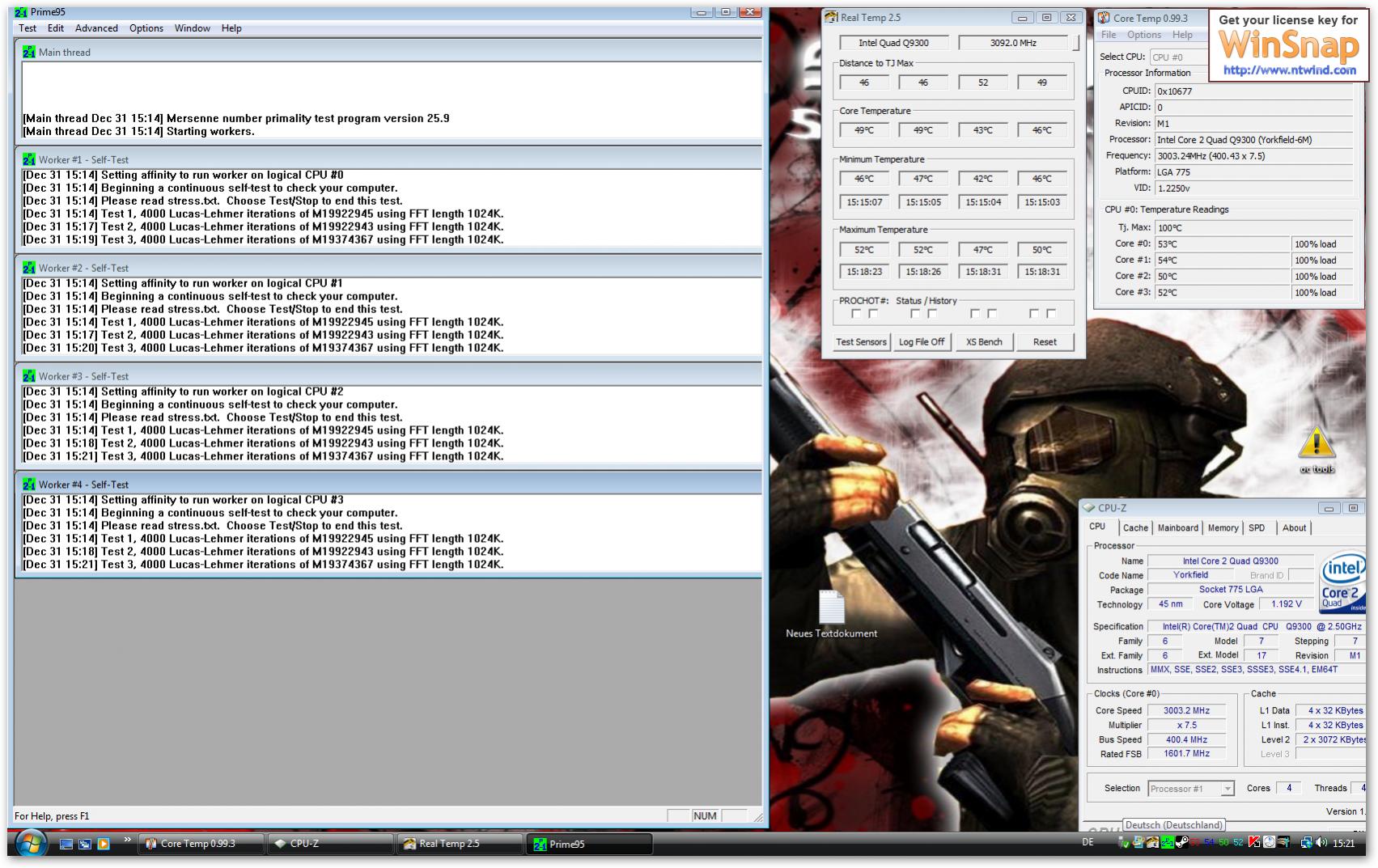Expand the quick launch overflow chevron
1378x868 pixels.
click(127, 840)
